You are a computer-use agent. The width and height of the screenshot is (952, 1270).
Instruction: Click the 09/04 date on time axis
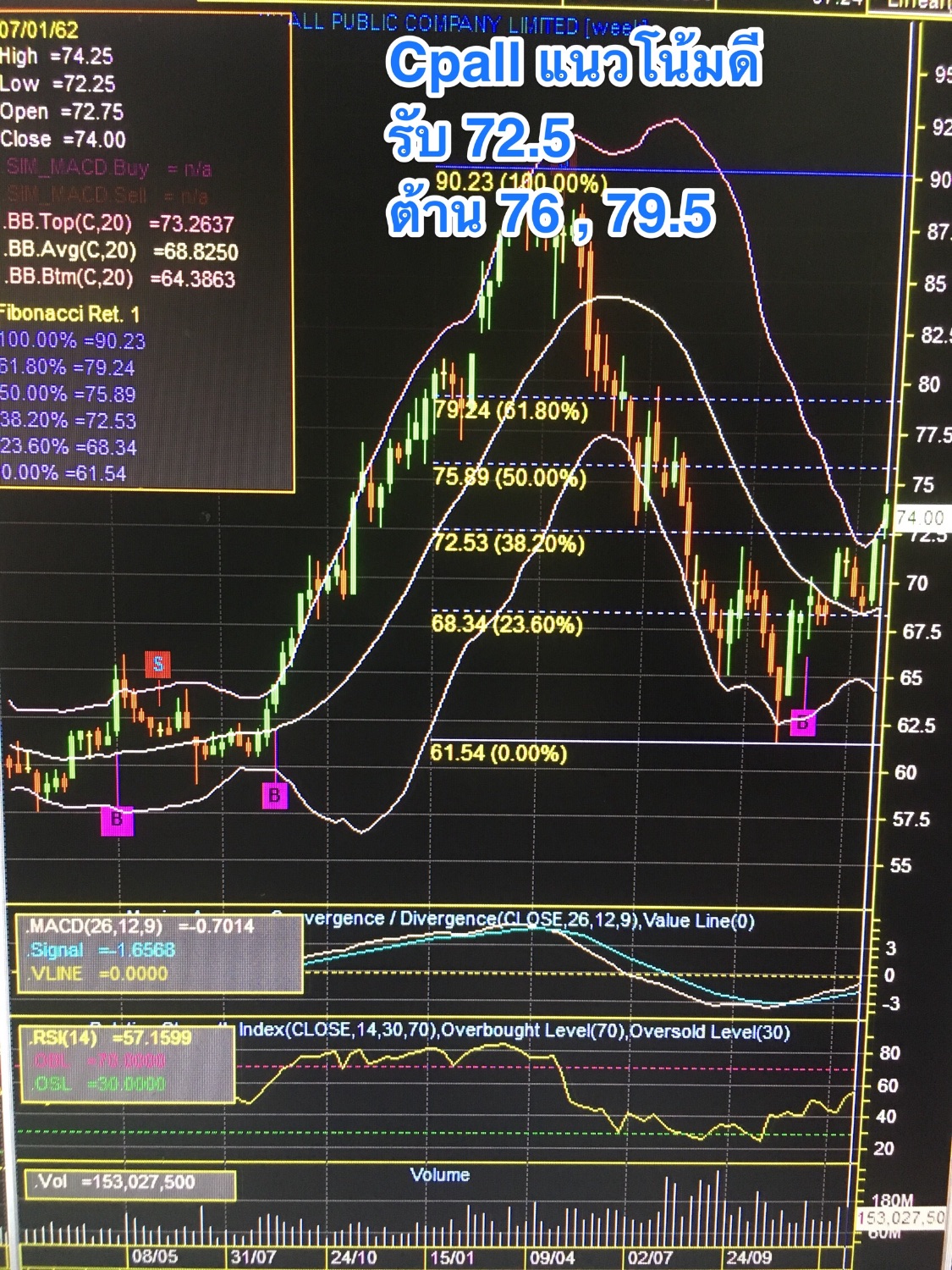point(552,1256)
